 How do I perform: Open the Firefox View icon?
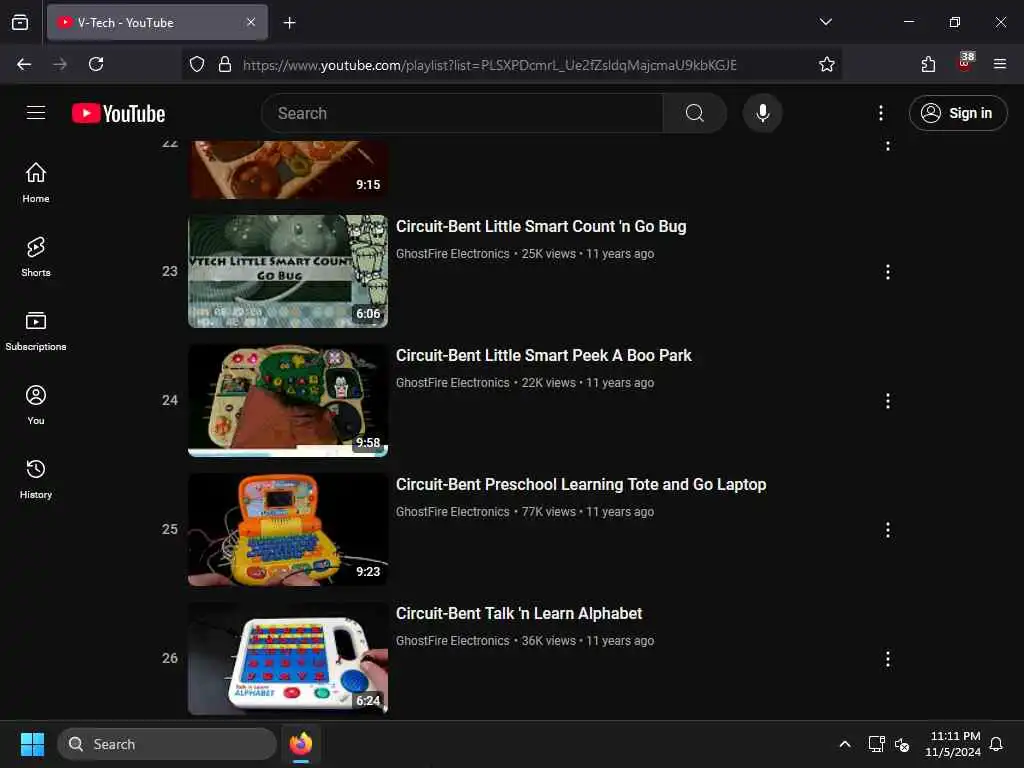[20, 22]
